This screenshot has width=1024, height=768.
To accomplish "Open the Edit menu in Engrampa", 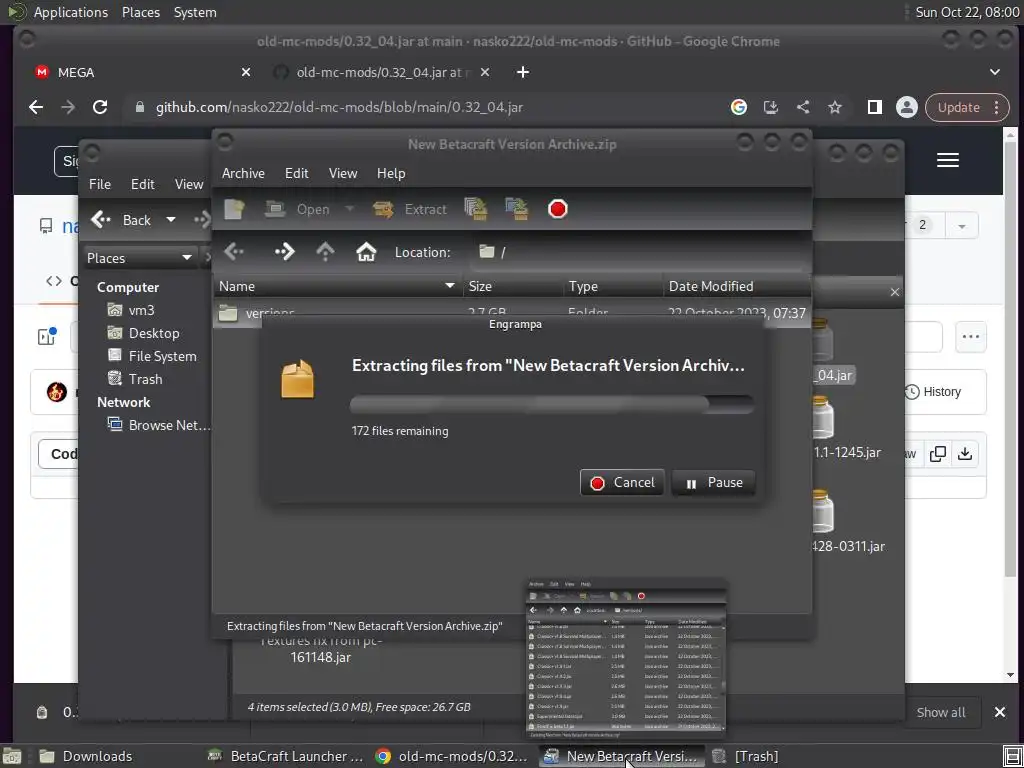I will [296, 173].
